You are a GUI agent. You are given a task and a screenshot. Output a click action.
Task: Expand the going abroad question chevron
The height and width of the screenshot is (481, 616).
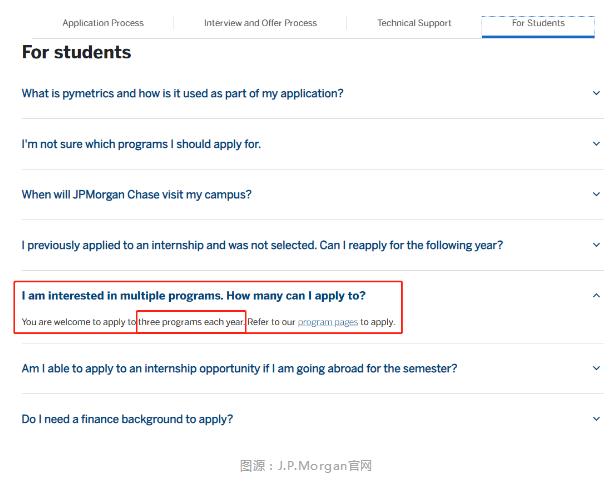click(x=597, y=368)
